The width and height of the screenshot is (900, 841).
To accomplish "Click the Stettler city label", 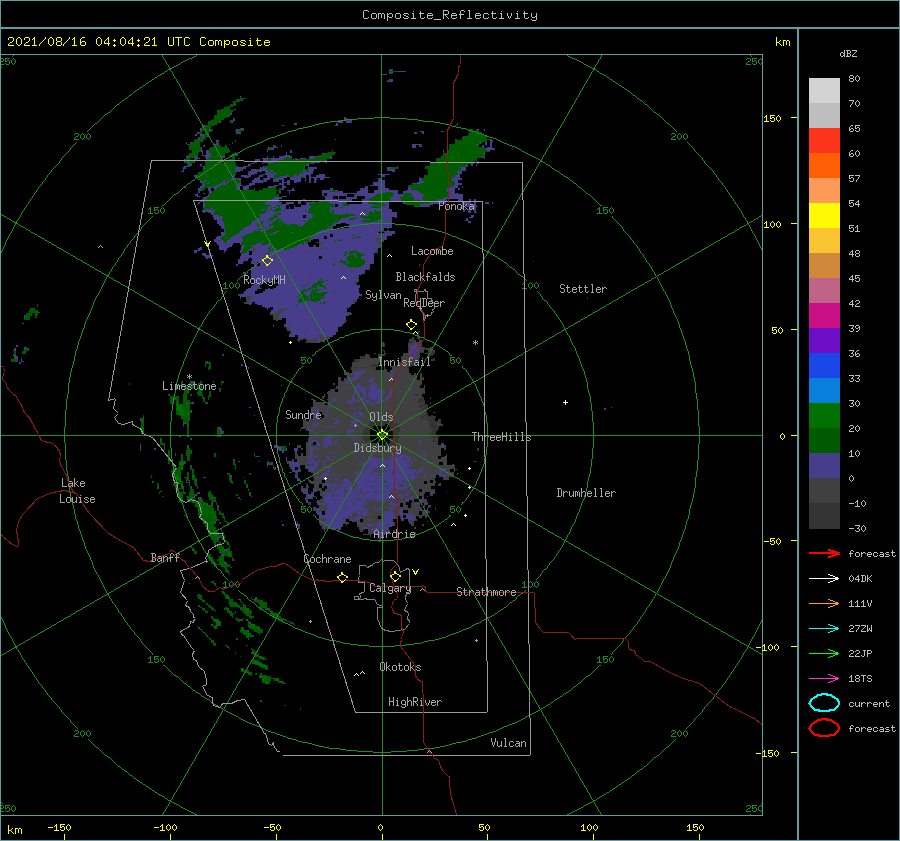I will (x=583, y=289).
